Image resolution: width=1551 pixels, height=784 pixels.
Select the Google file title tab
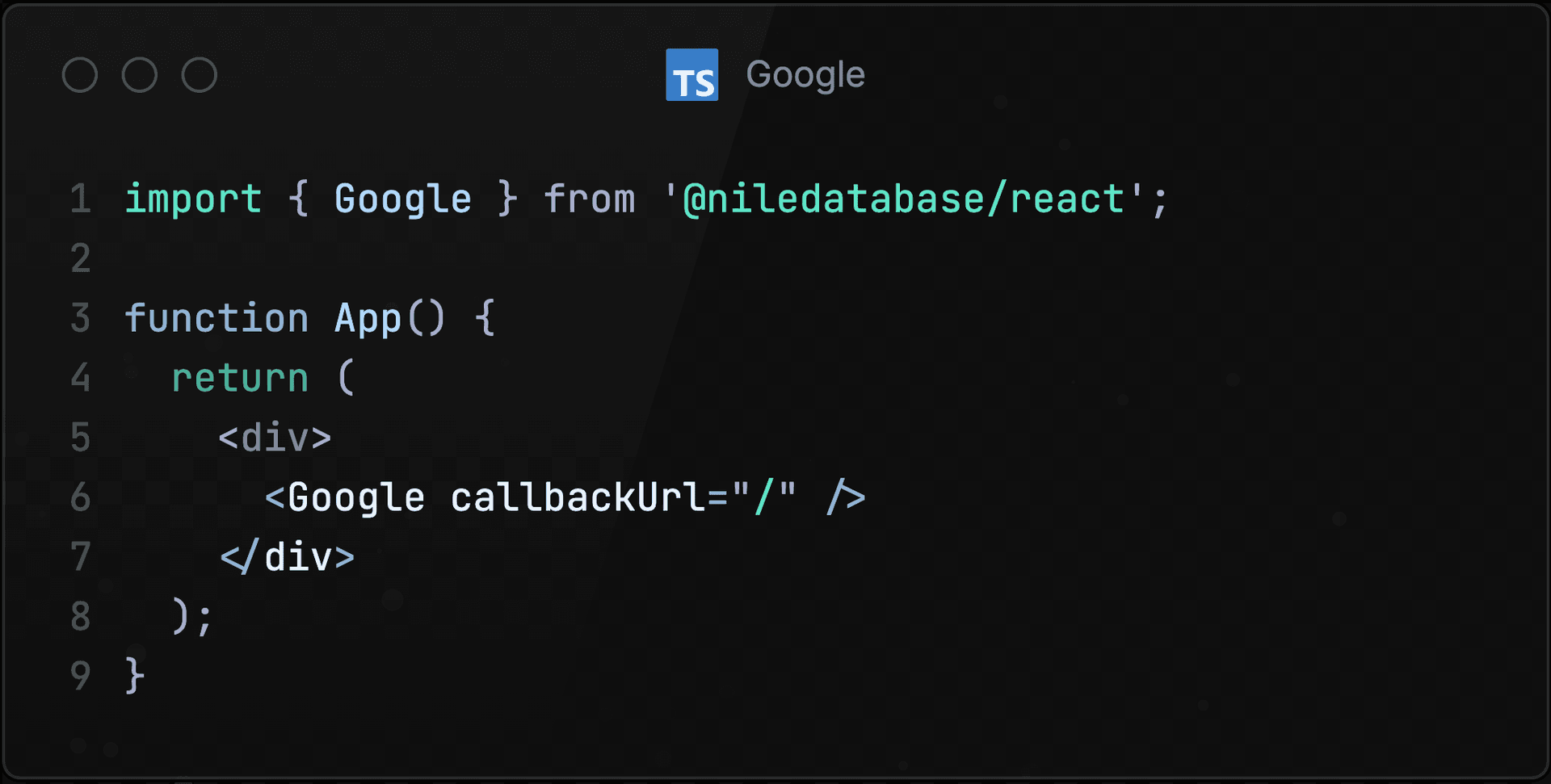tap(805, 75)
